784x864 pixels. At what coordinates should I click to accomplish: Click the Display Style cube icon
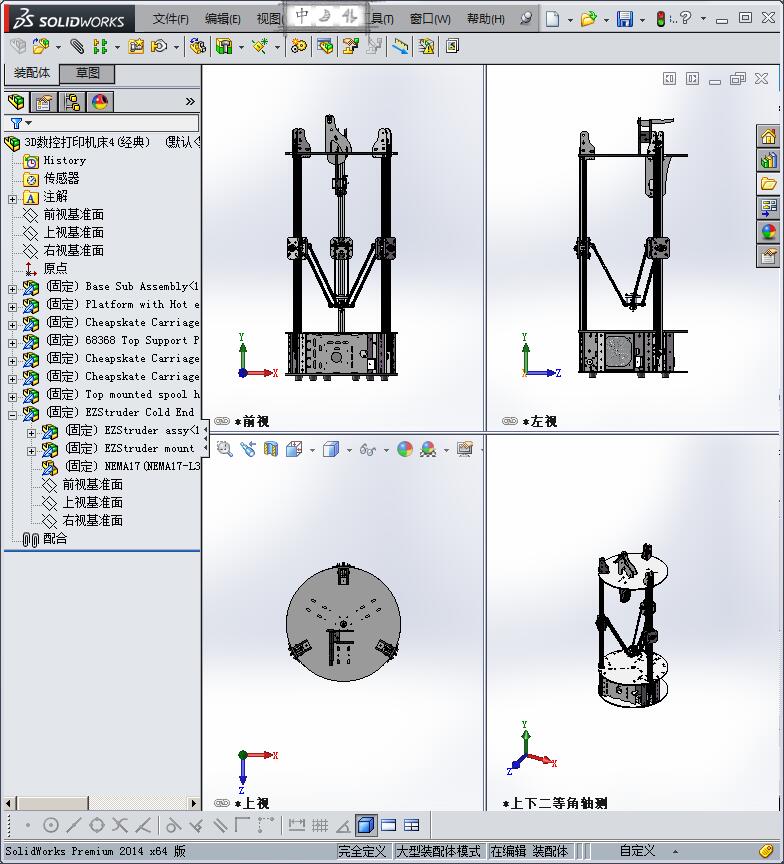pos(331,449)
